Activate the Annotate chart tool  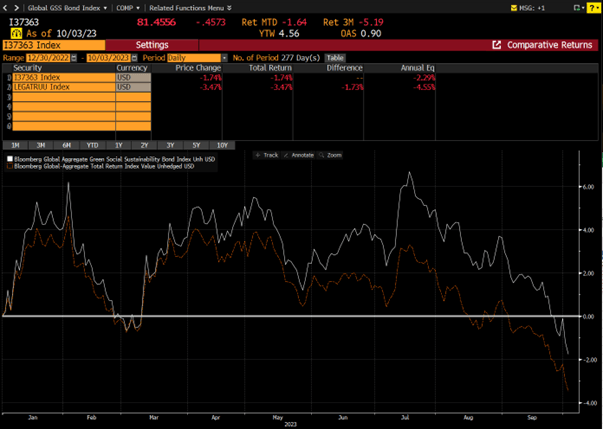(x=299, y=155)
